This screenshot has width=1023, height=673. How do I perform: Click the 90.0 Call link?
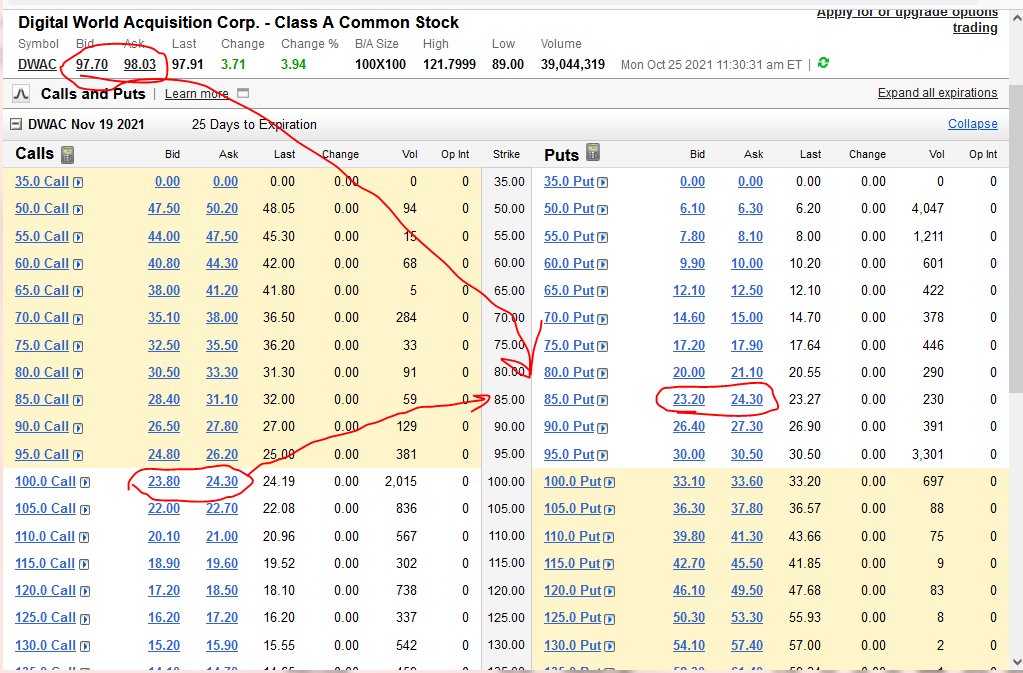click(42, 426)
